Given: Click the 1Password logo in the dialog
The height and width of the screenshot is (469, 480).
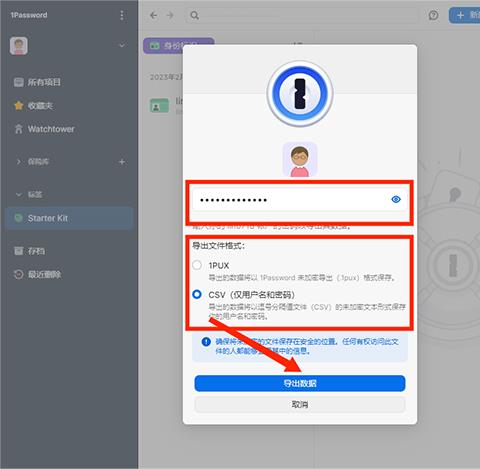Looking at the screenshot, I should [300, 94].
